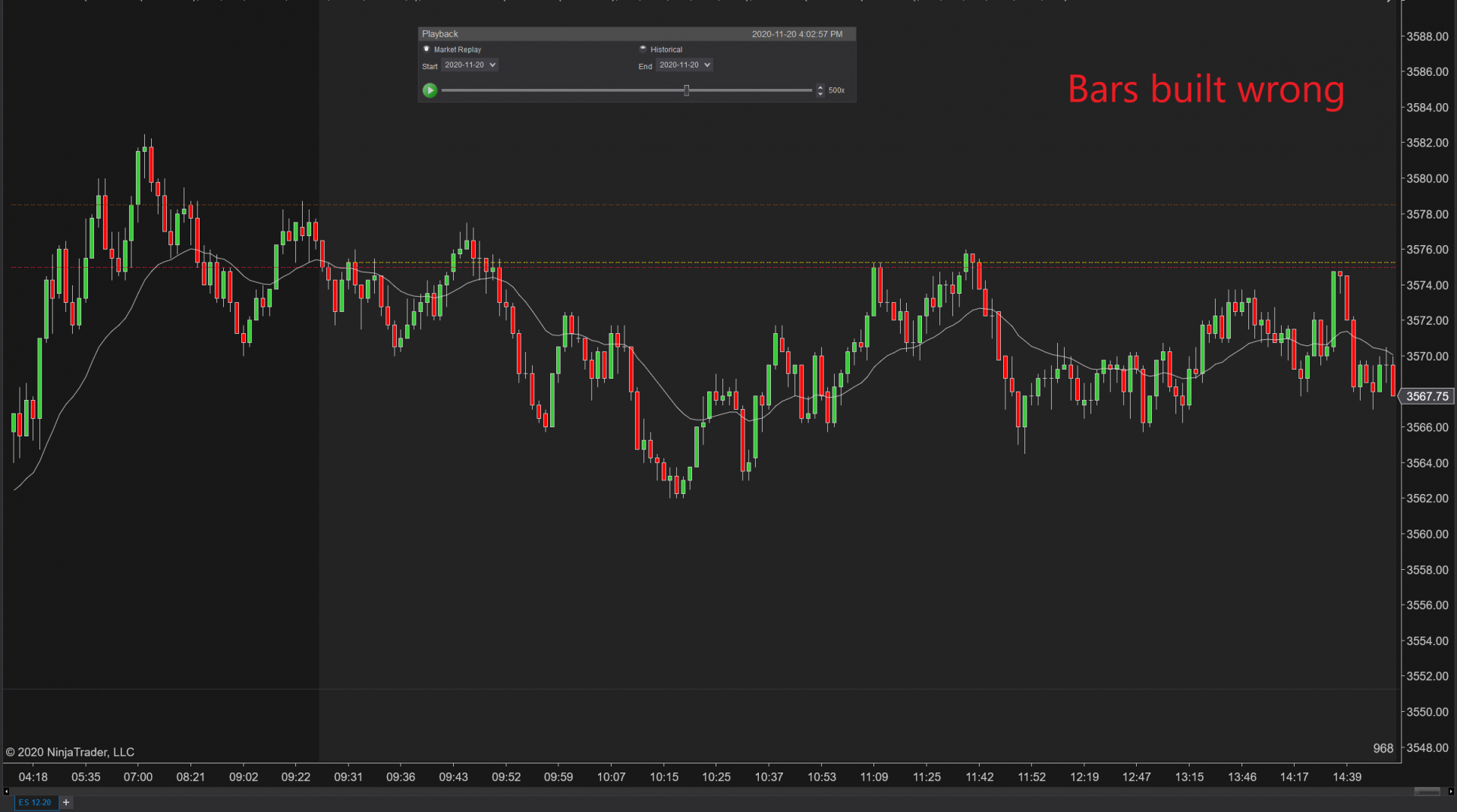Open the End date dropdown
Viewport: 1457px width, 812px height.
[684, 65]
